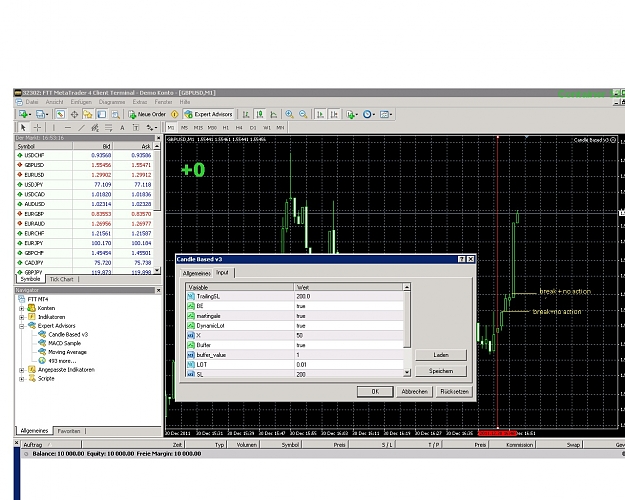The width and height of the screenshot is (625, 500).
Task: Switch chart to M5 timeframe
Action: tap(185, 128)
